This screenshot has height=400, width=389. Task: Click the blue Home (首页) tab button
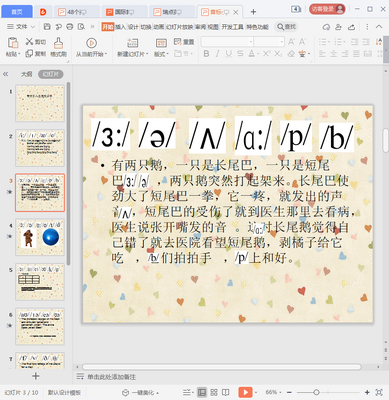click(17, 12)
